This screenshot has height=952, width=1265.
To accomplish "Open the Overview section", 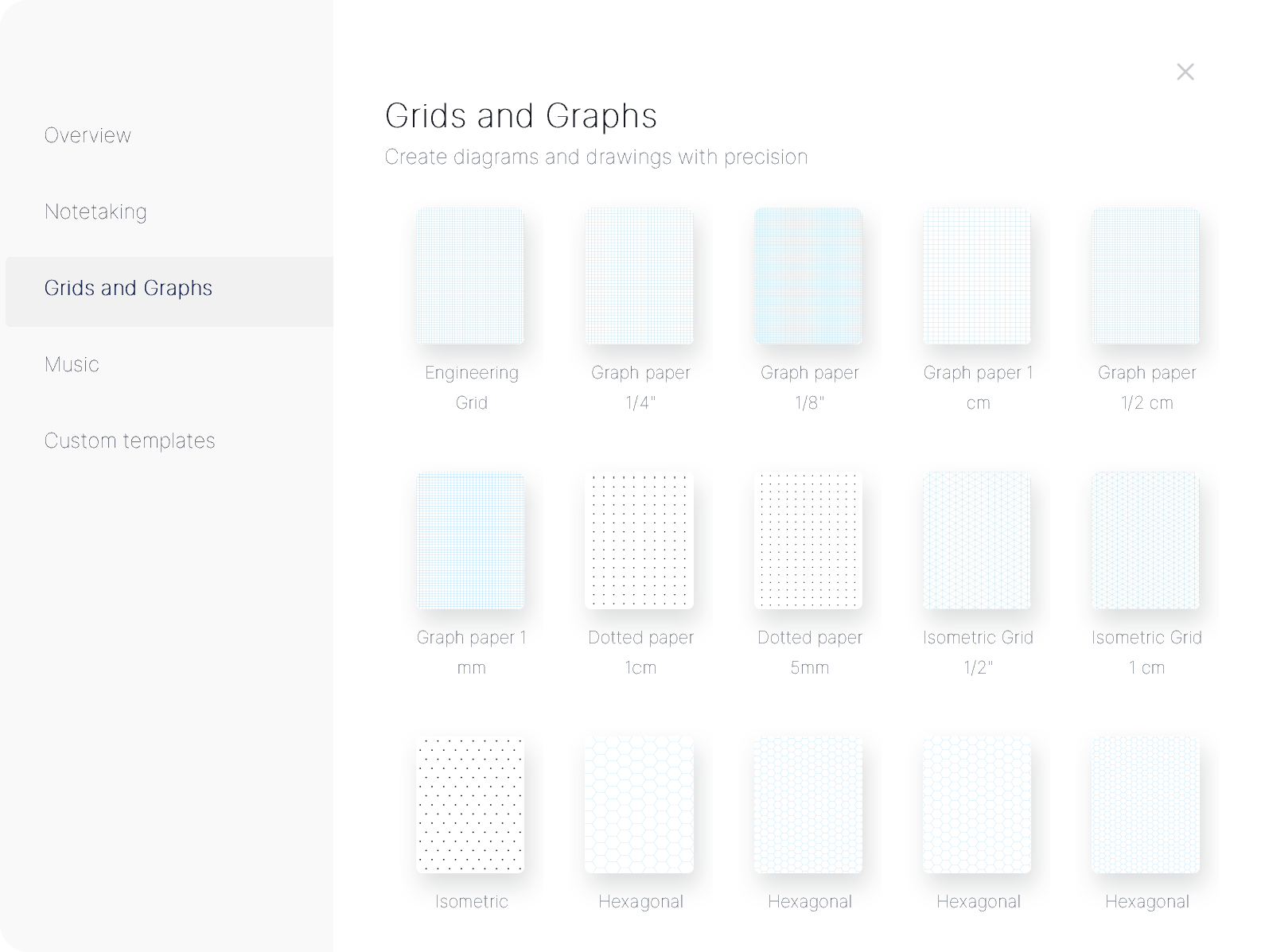I will (88, 135).
